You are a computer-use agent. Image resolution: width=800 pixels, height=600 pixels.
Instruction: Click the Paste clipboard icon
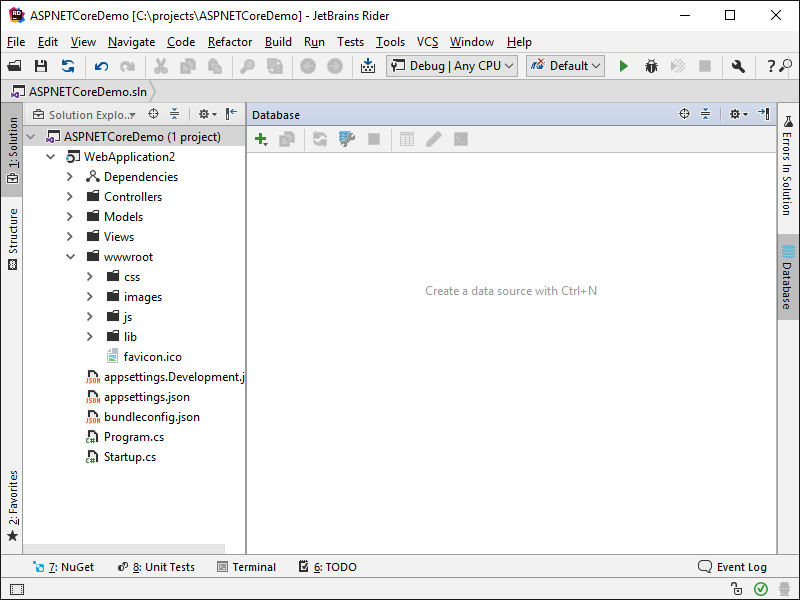click(215, 66)
